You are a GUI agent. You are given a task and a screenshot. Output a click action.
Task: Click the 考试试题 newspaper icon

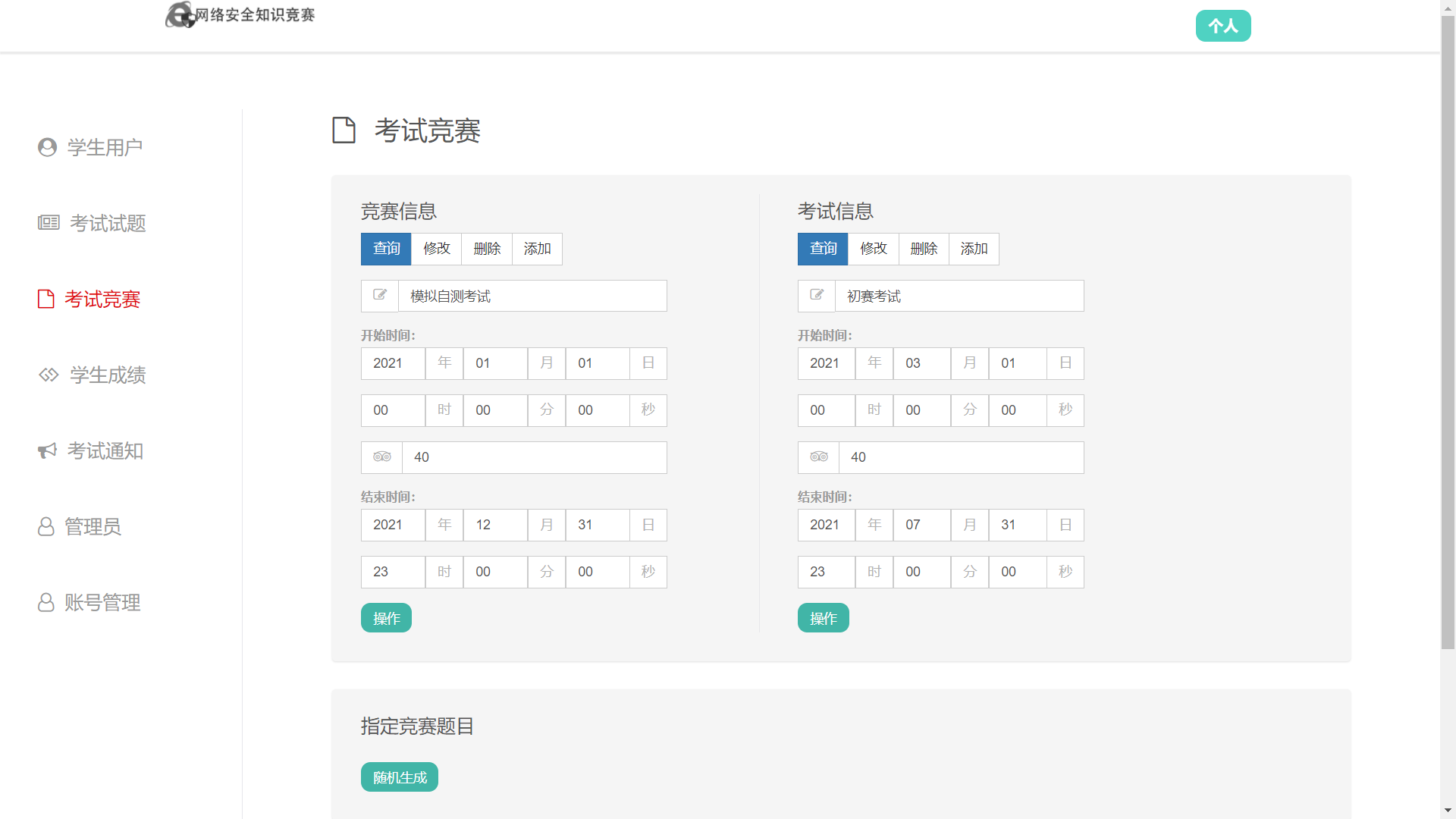[49, 223]
